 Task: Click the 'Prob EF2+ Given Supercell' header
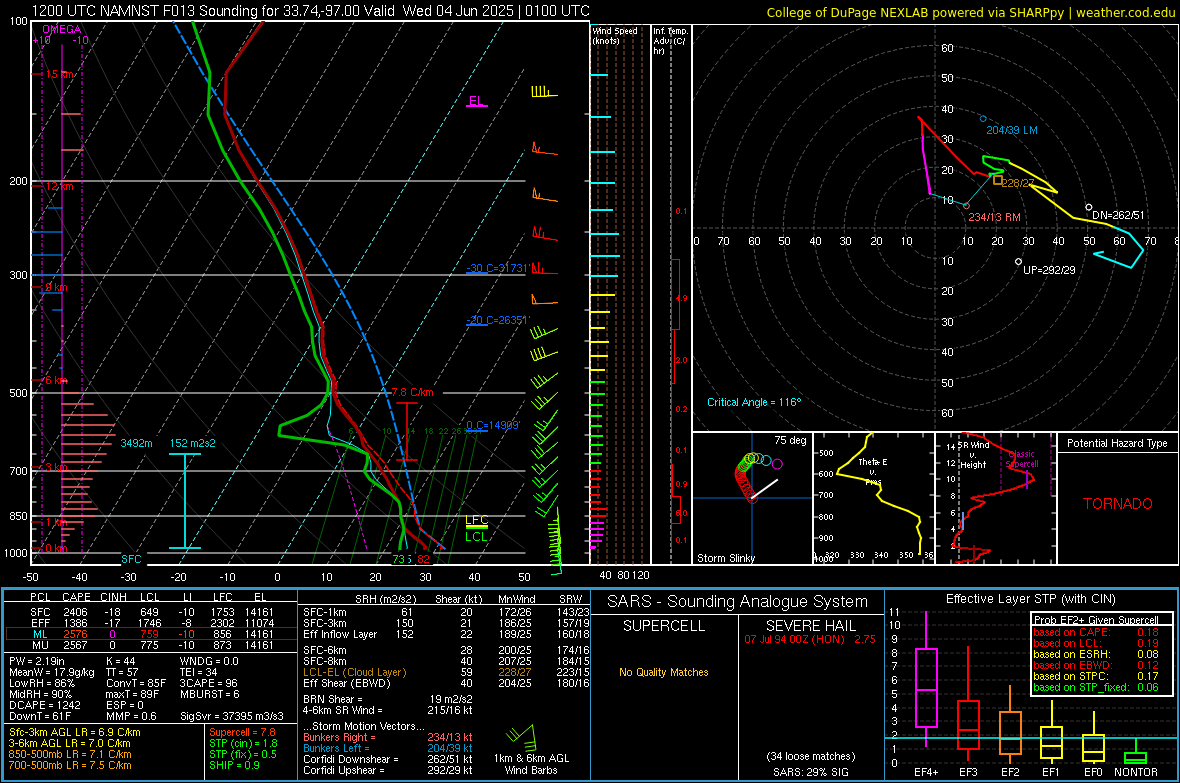pyautogui.click(x=1096, y=620)
